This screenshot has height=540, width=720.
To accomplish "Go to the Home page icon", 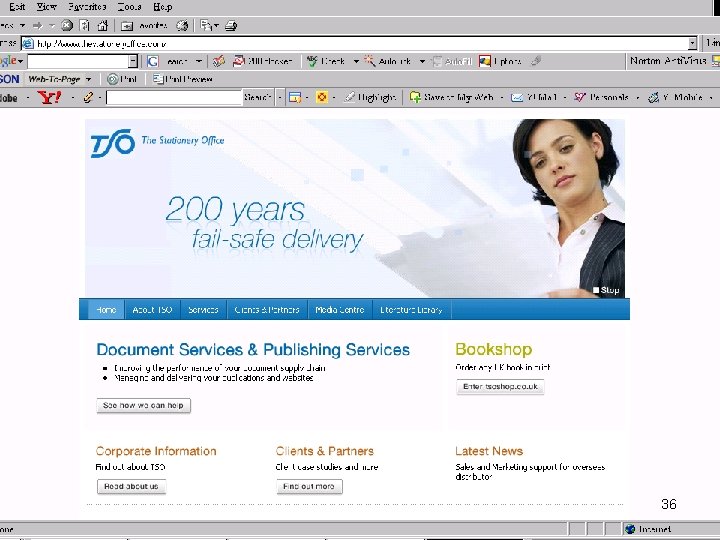I will tap(102, 26).
